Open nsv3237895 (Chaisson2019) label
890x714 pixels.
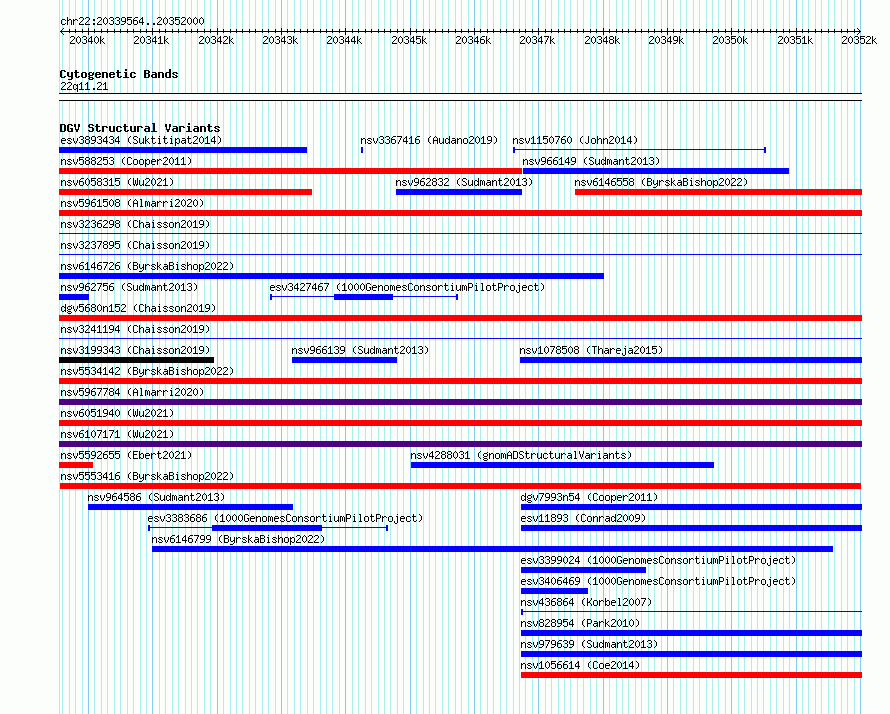135,245
